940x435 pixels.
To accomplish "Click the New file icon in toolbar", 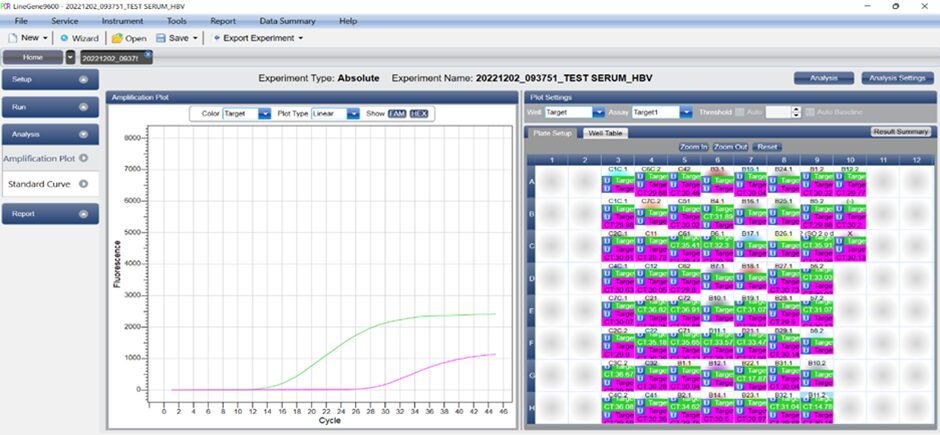I will (13, 38).
